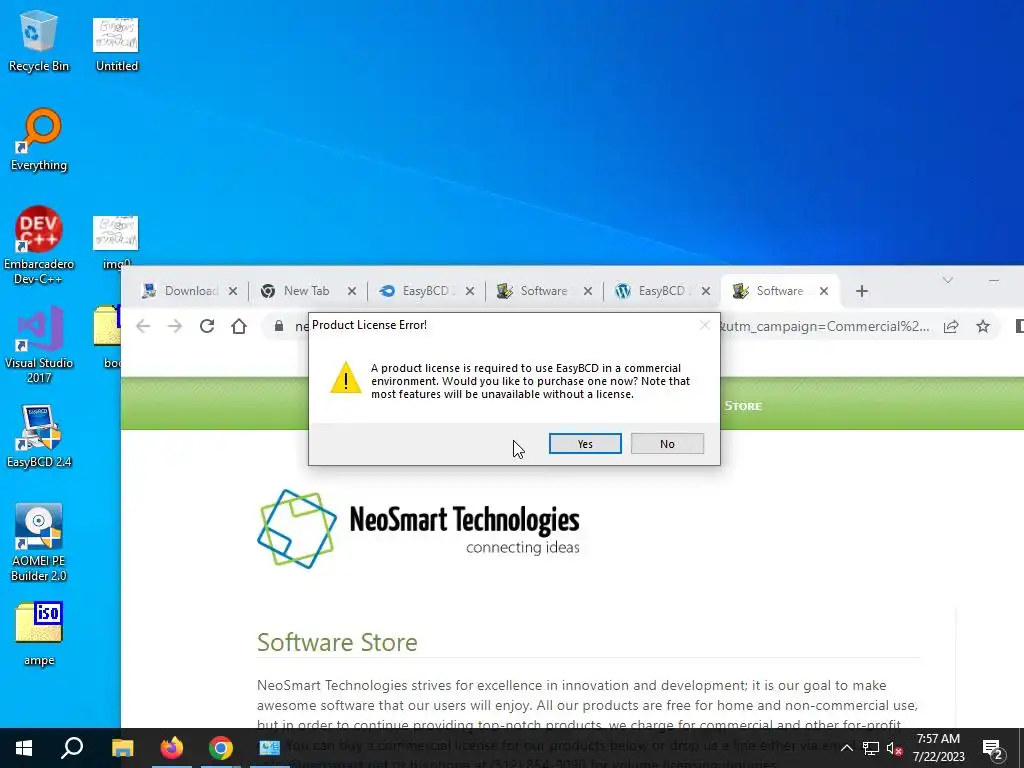Launch EasyBCD 2.4 desktop shortcut

[39, 436]
